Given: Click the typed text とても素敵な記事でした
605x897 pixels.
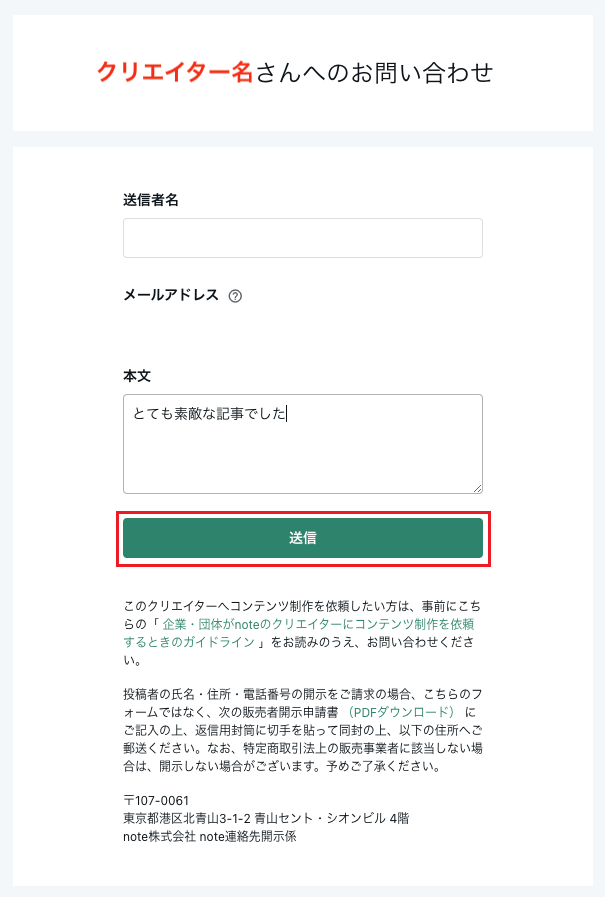Looking at the screenshot, I should tap(209, 412).
